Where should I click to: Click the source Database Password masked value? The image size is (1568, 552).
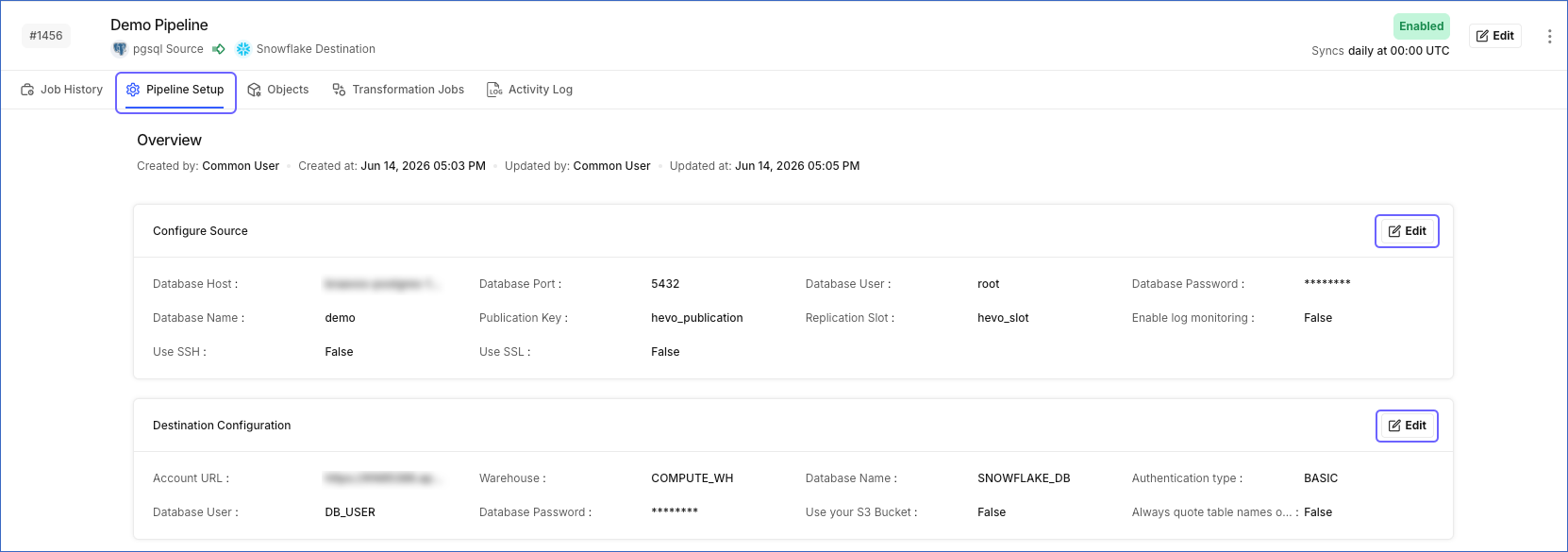click(x=1327, y=283)
